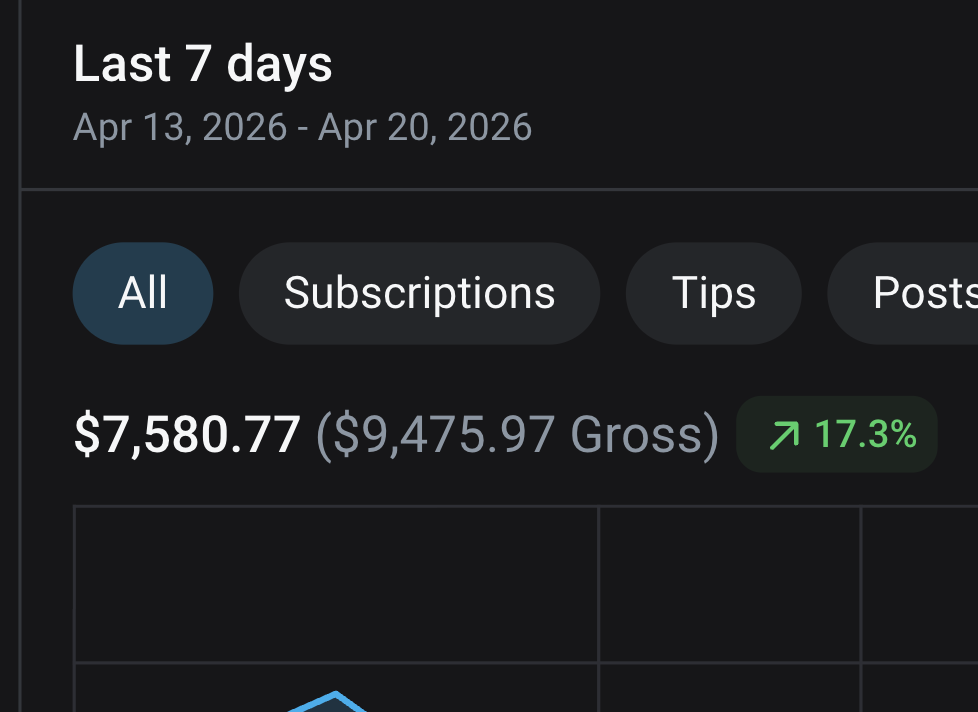Click the green upward arrow icon
The image size is (978, 712).
784,435
